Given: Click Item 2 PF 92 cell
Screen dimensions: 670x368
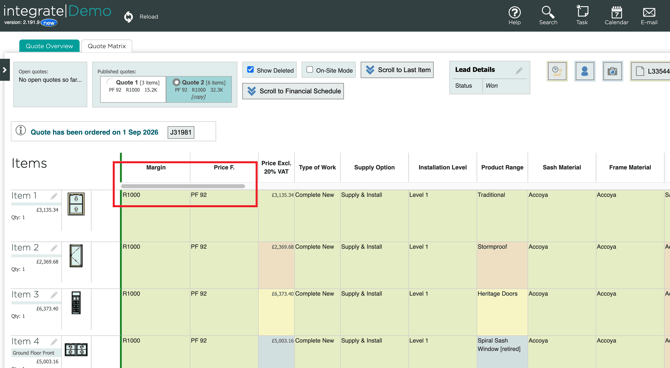Looking at the screenshot, I should click(x=224, y=265).
